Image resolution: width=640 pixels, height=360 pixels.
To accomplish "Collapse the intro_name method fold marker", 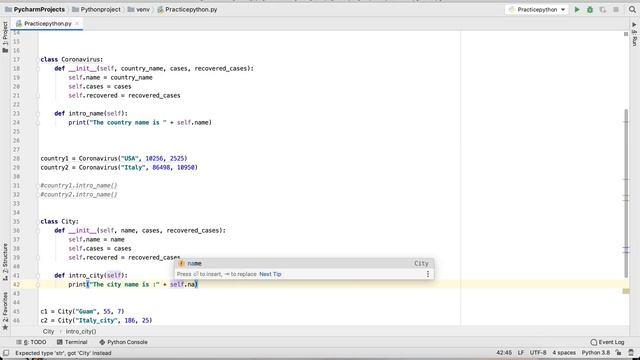I will [38, 113].
